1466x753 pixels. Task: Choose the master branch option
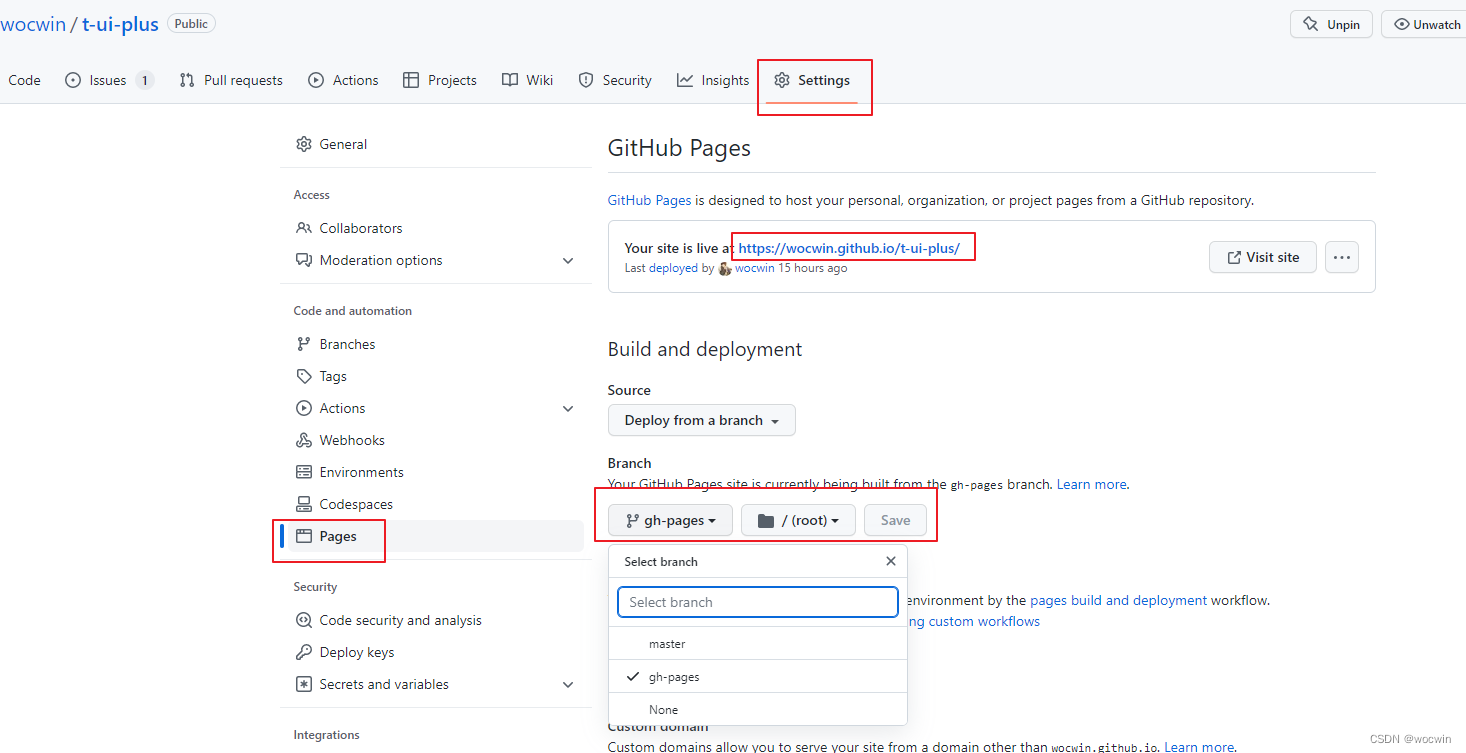point(758,644)
